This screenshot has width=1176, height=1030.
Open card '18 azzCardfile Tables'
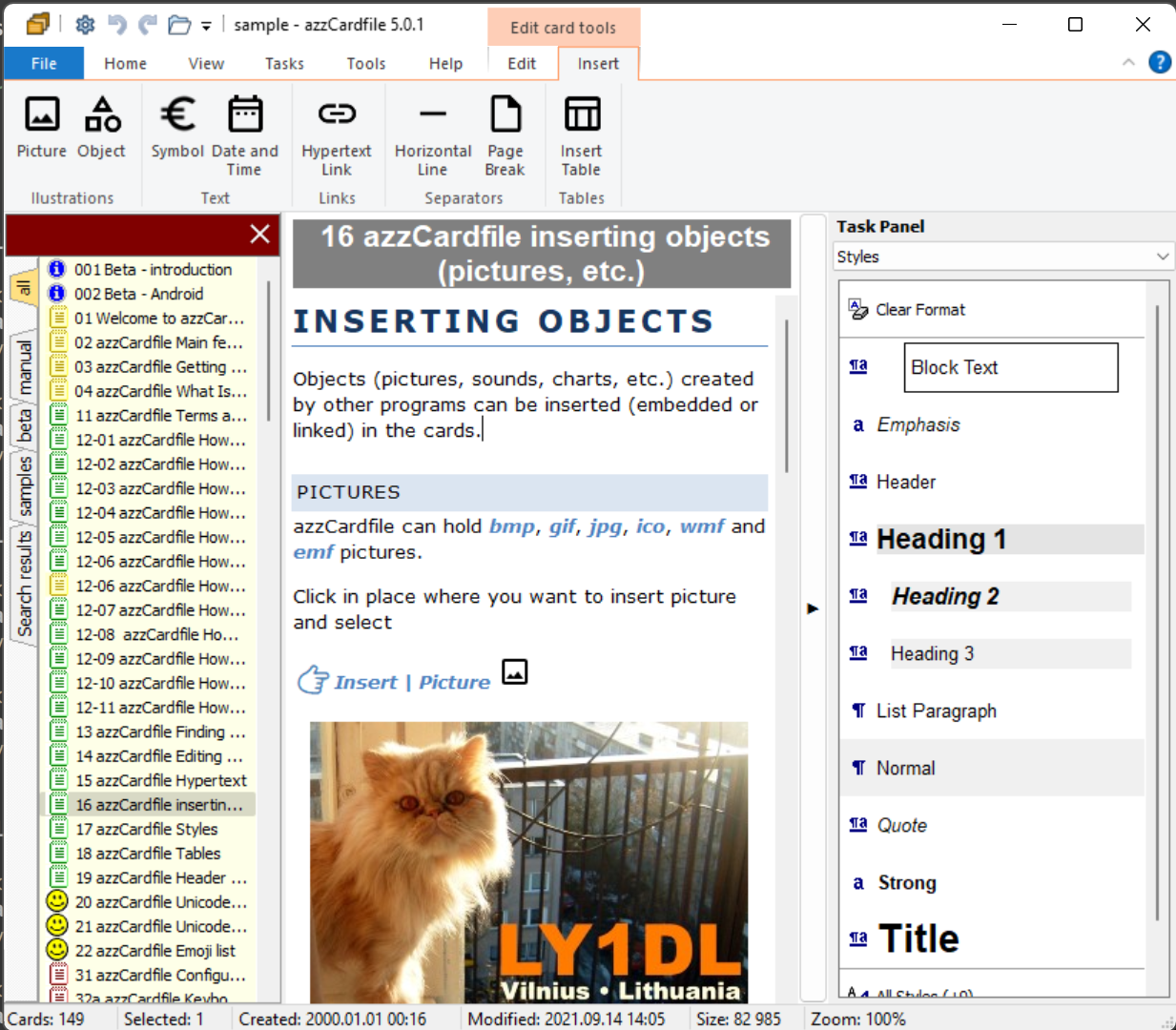(x=148, y=853)
